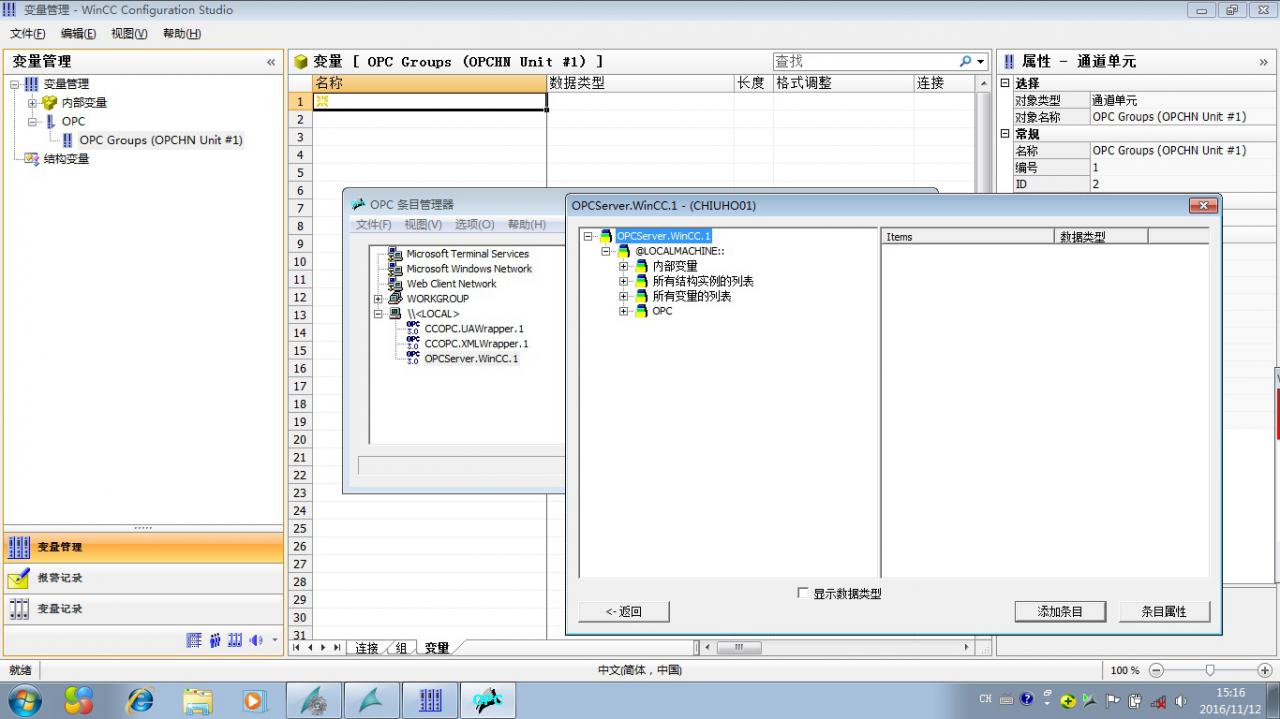This screenshot has width=1280, height=719.
Task: Click the zoom out minus button
Action: click(1157, 670)
